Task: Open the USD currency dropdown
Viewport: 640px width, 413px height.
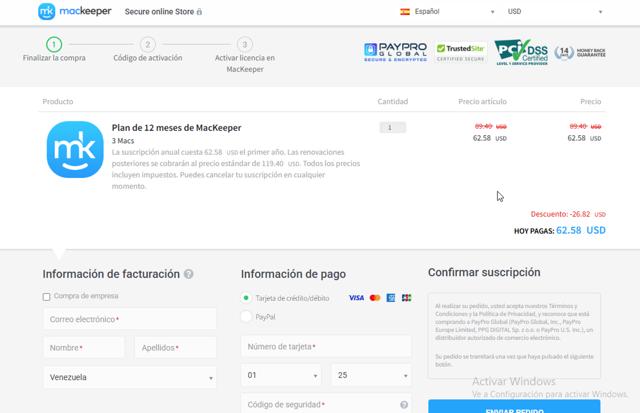Action: pyautogui.click(x=555, y=12)
